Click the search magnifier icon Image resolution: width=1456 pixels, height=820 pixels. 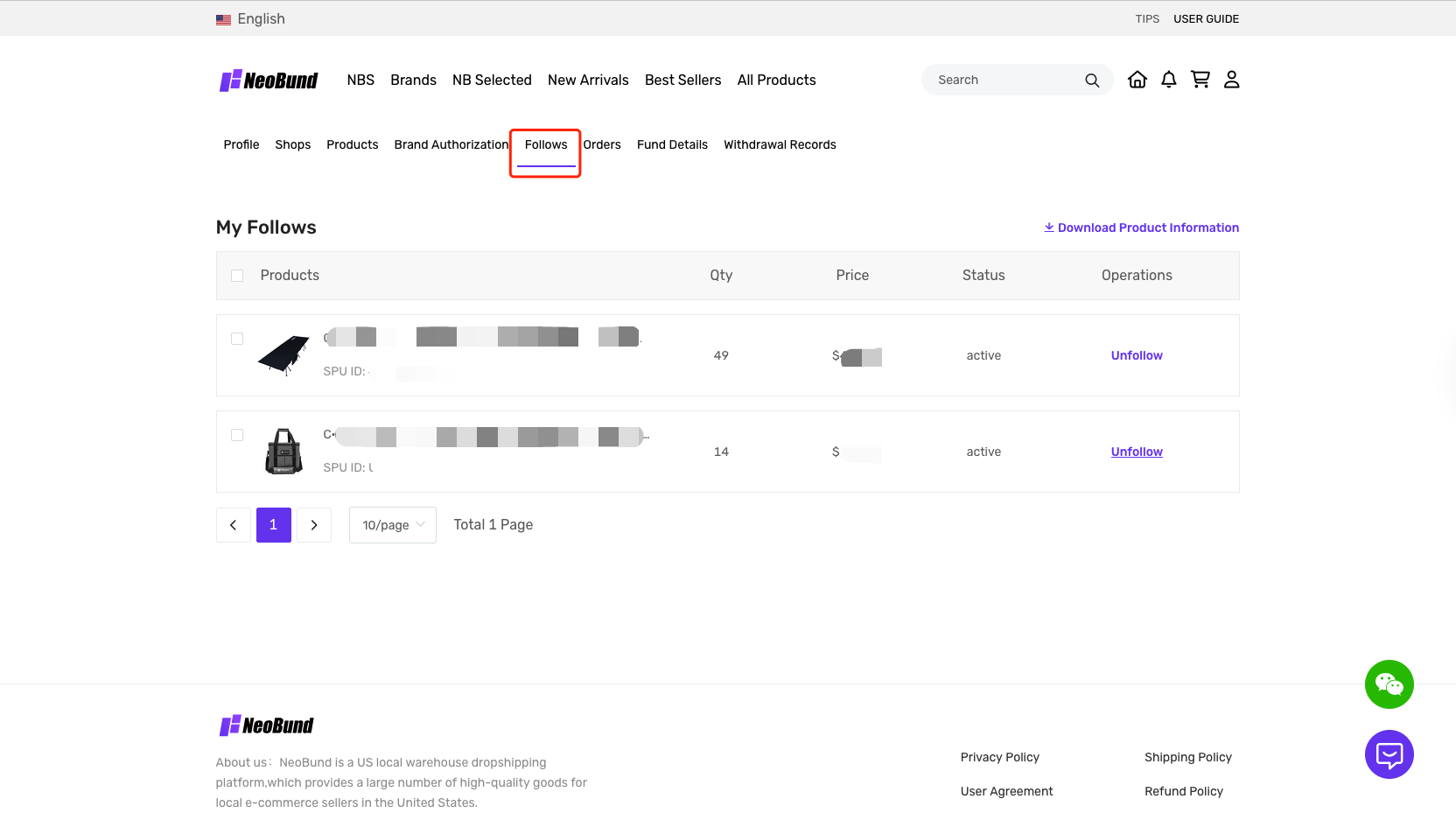1091,81
